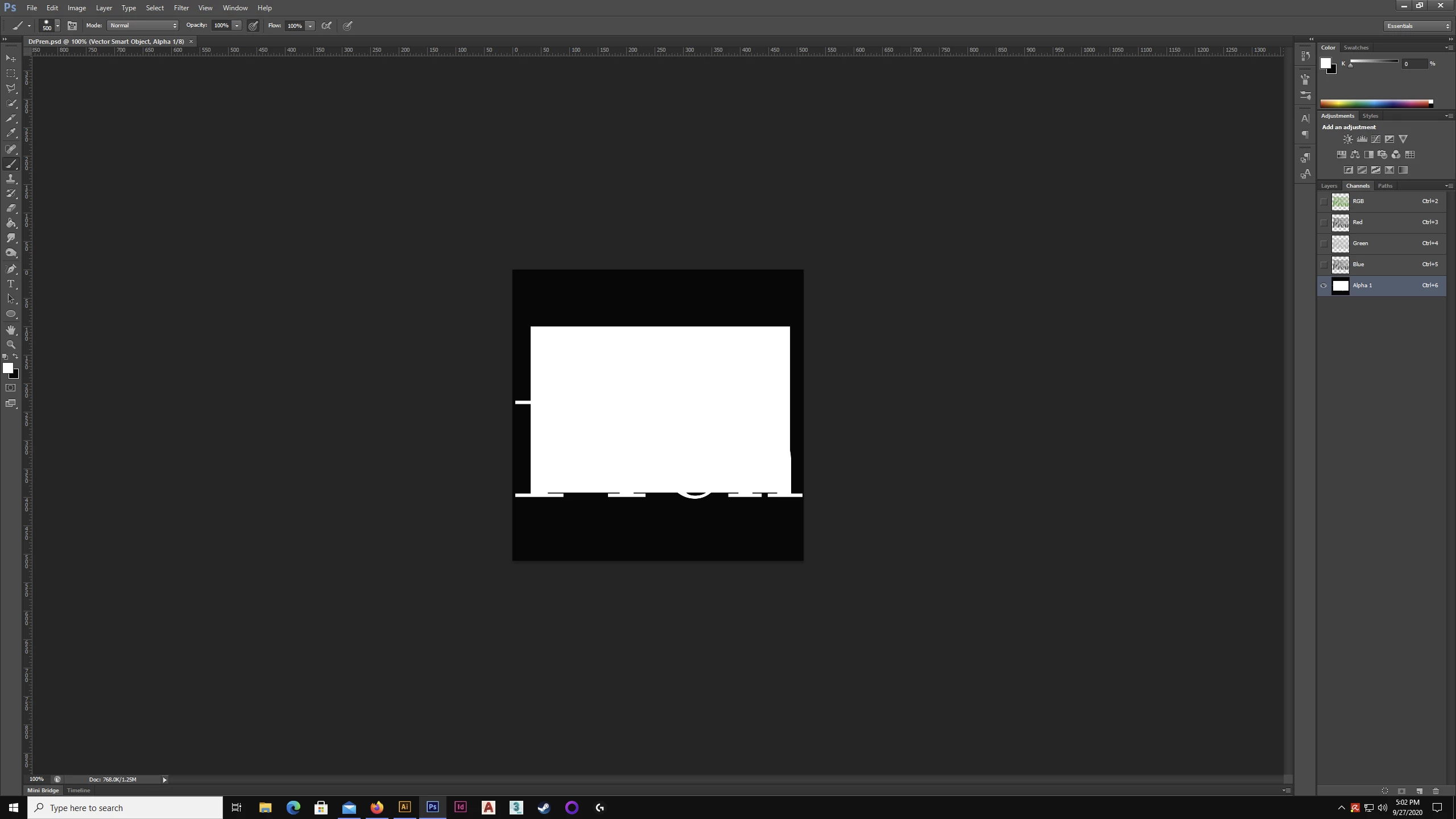
Task: Switch to the Layers tab
Action: [x=1329, y=186]
